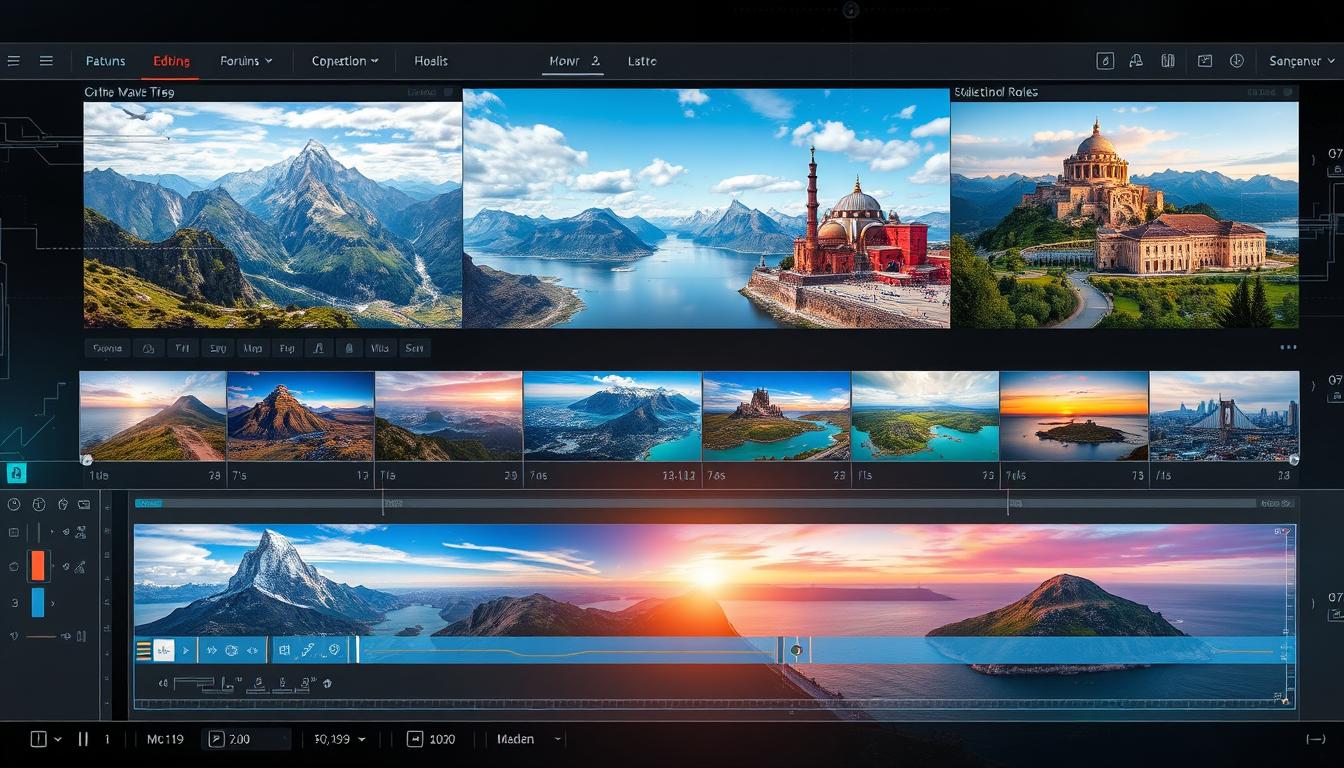Click the panel window icon in header
This screenshot has width=1344, height=768.
tap(1205, 61)
